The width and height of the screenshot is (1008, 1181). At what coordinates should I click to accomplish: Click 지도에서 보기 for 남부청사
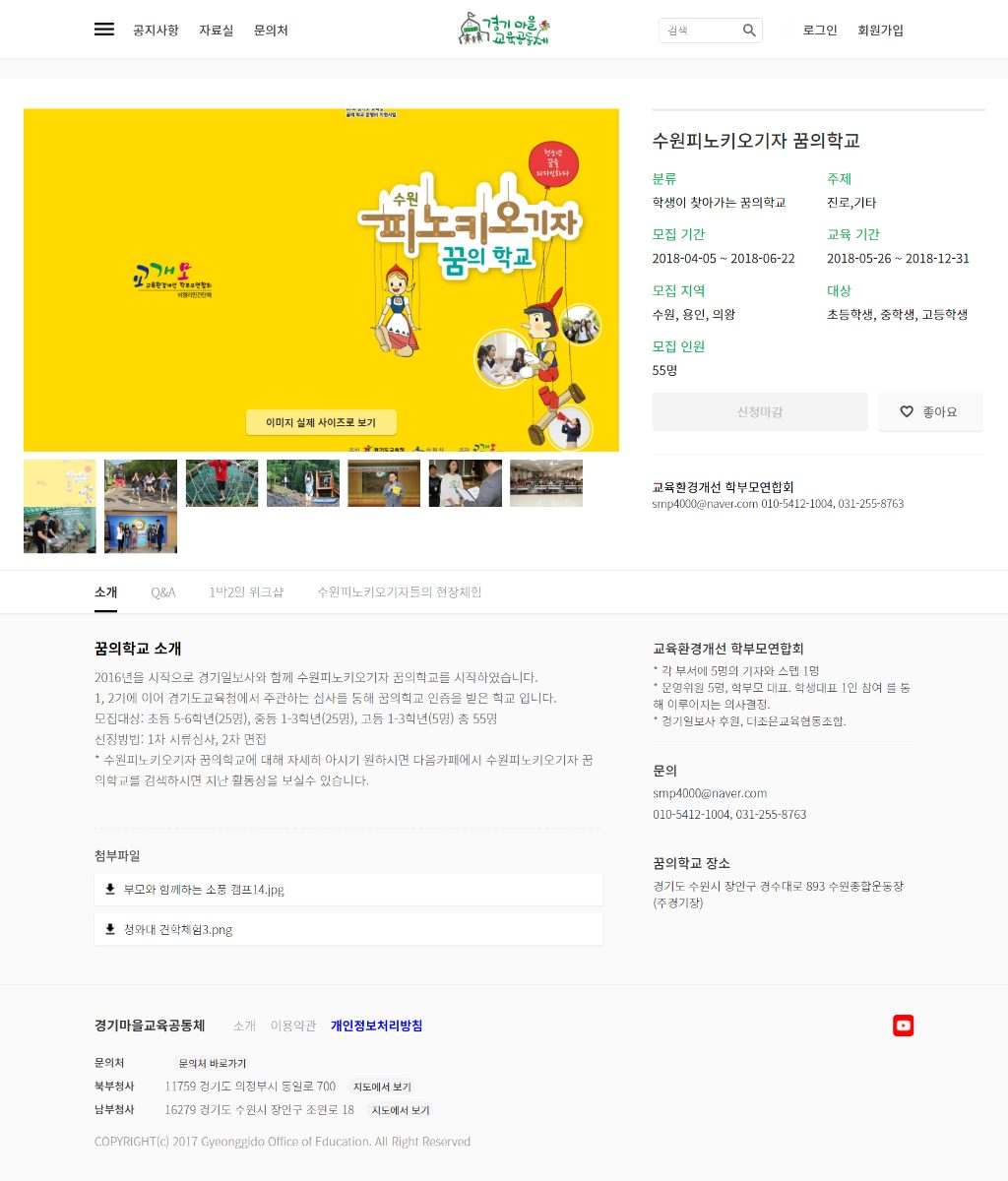[x=400, y=1110]
